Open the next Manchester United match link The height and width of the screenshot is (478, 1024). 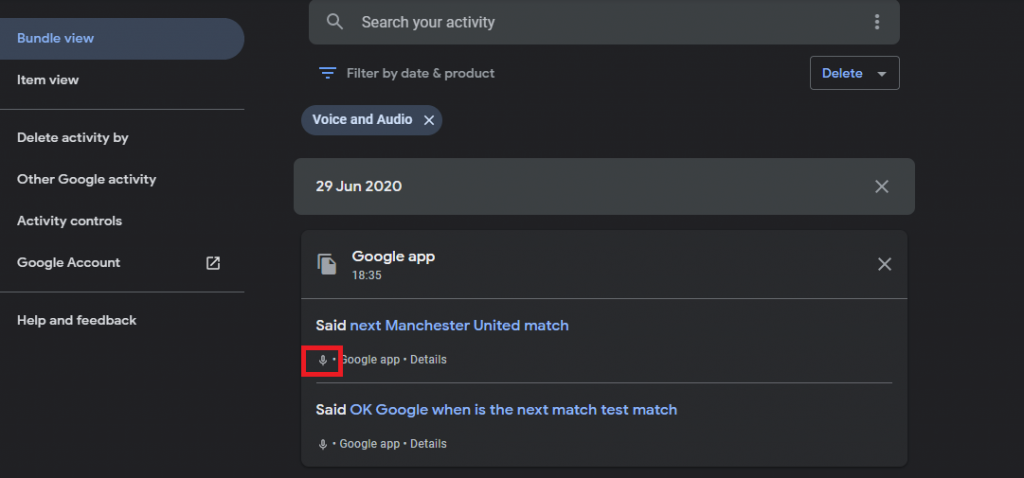pos(459,325)
